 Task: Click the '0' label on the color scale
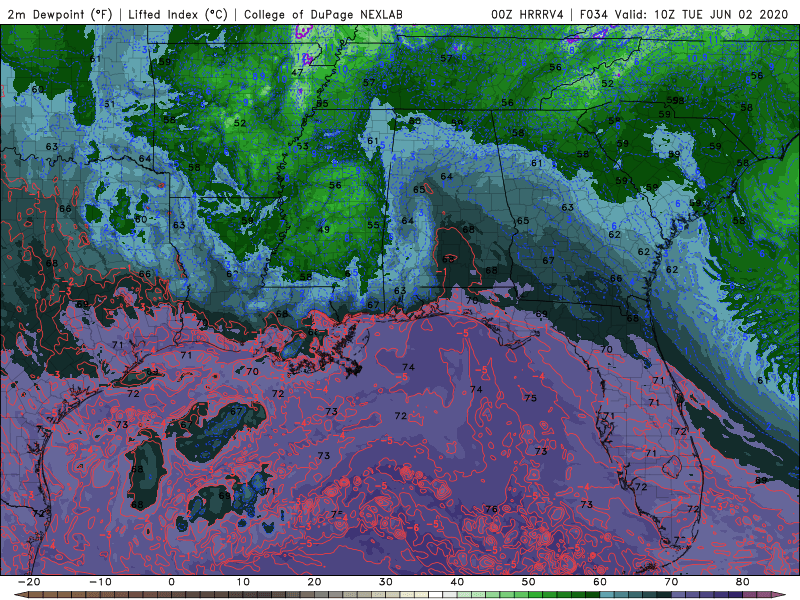point(171,582)
